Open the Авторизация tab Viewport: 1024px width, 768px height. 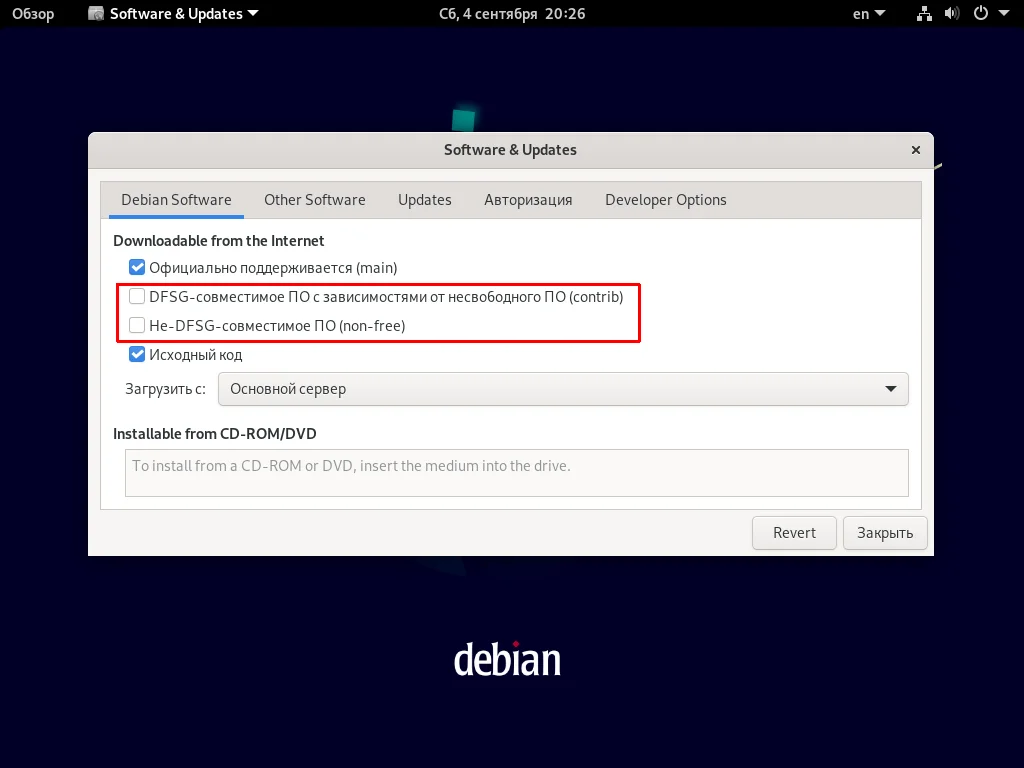tap(528, 199)
